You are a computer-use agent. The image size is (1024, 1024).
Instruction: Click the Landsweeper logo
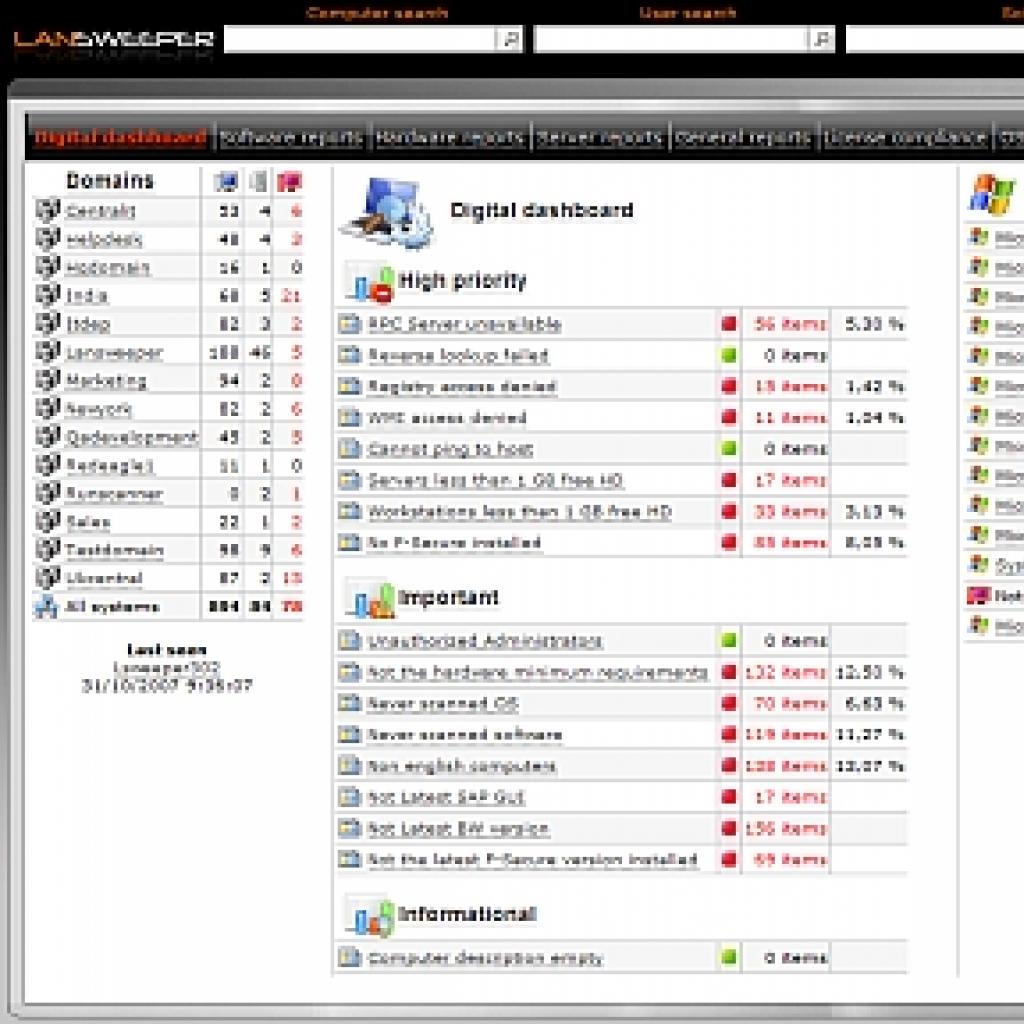(113, 42)
